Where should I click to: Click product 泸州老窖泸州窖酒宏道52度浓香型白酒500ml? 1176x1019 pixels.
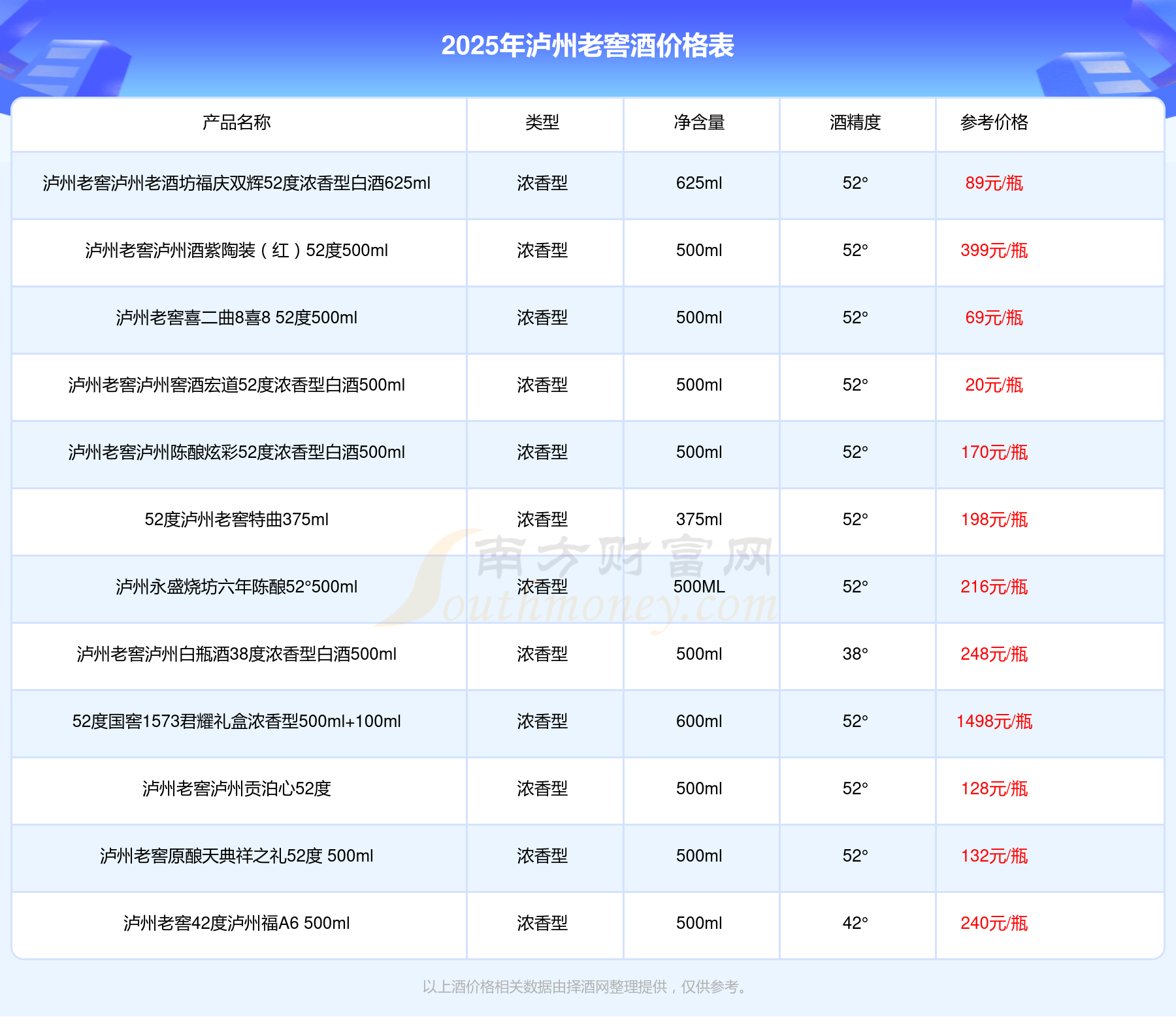coord(237,385)
